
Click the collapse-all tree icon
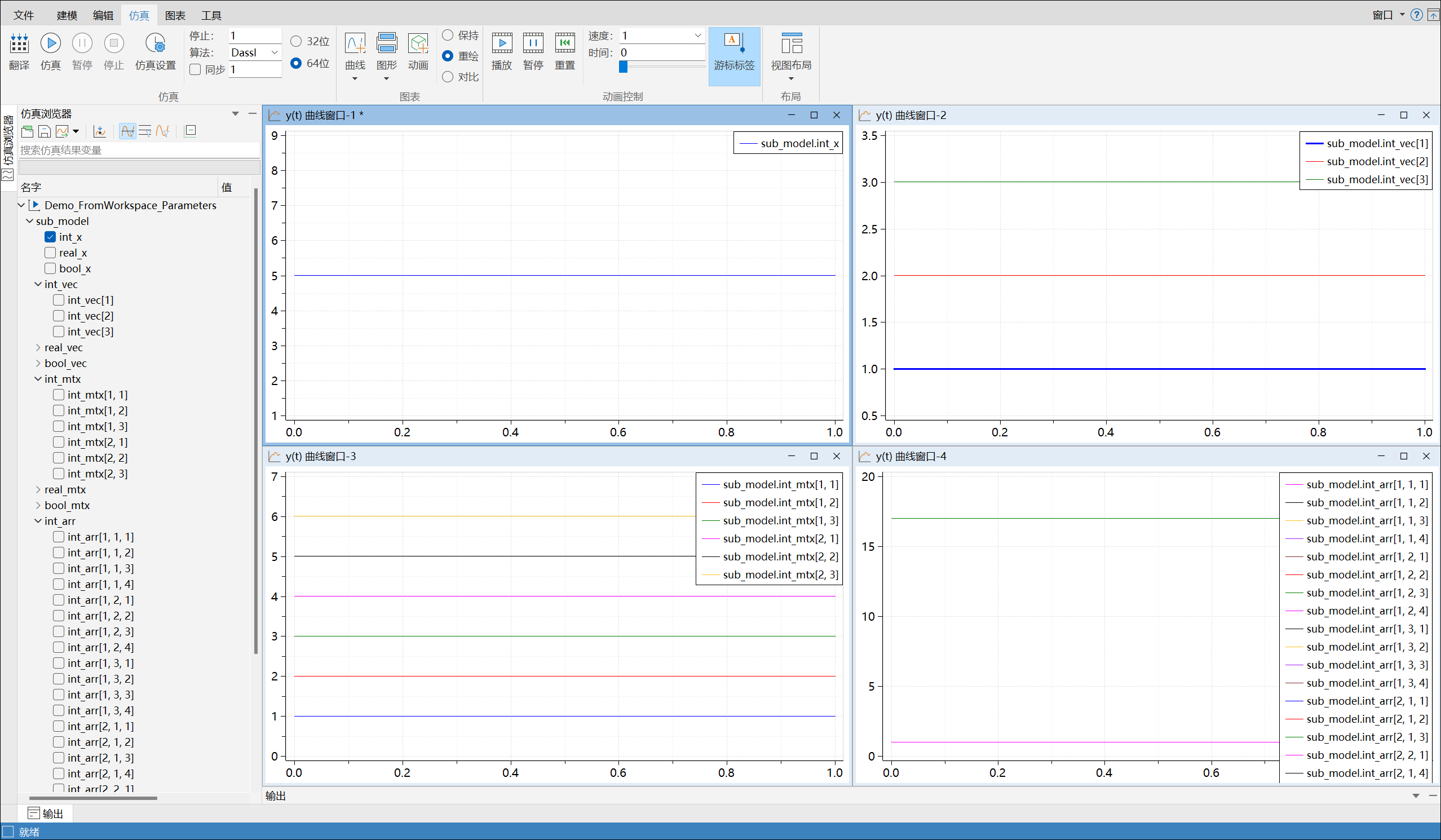click(x=191, y=131)
